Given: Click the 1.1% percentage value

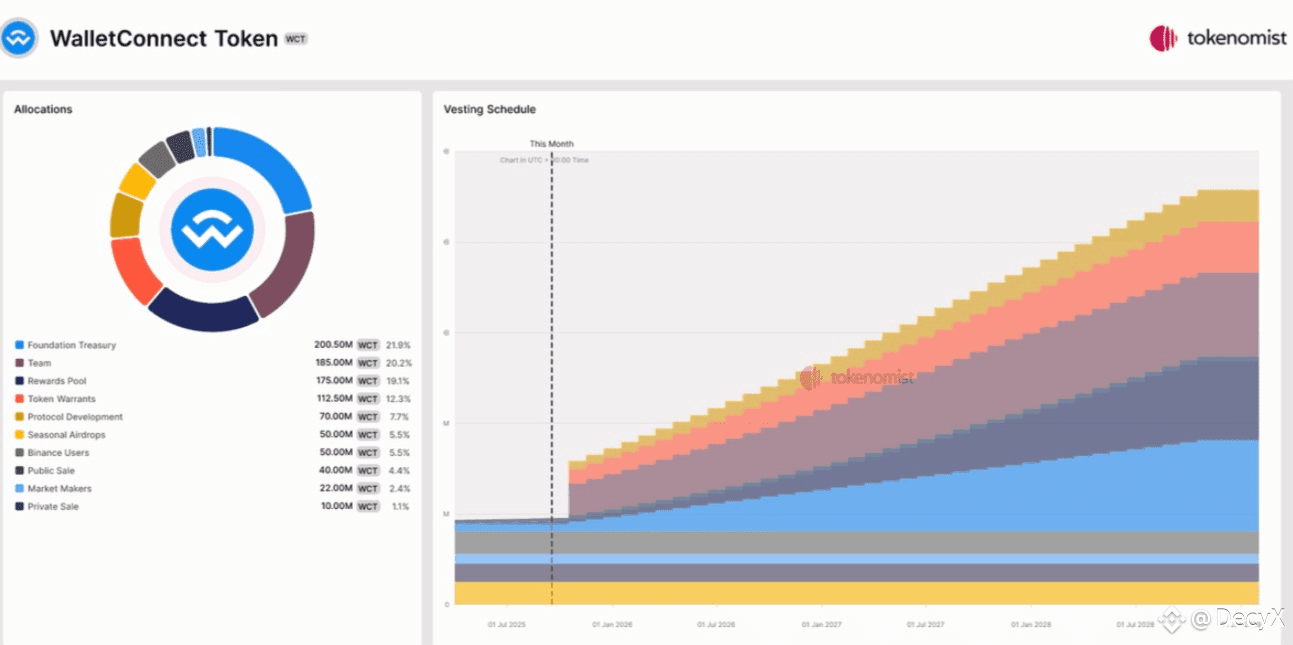Looking at the screenshot, I should point(400,507).
